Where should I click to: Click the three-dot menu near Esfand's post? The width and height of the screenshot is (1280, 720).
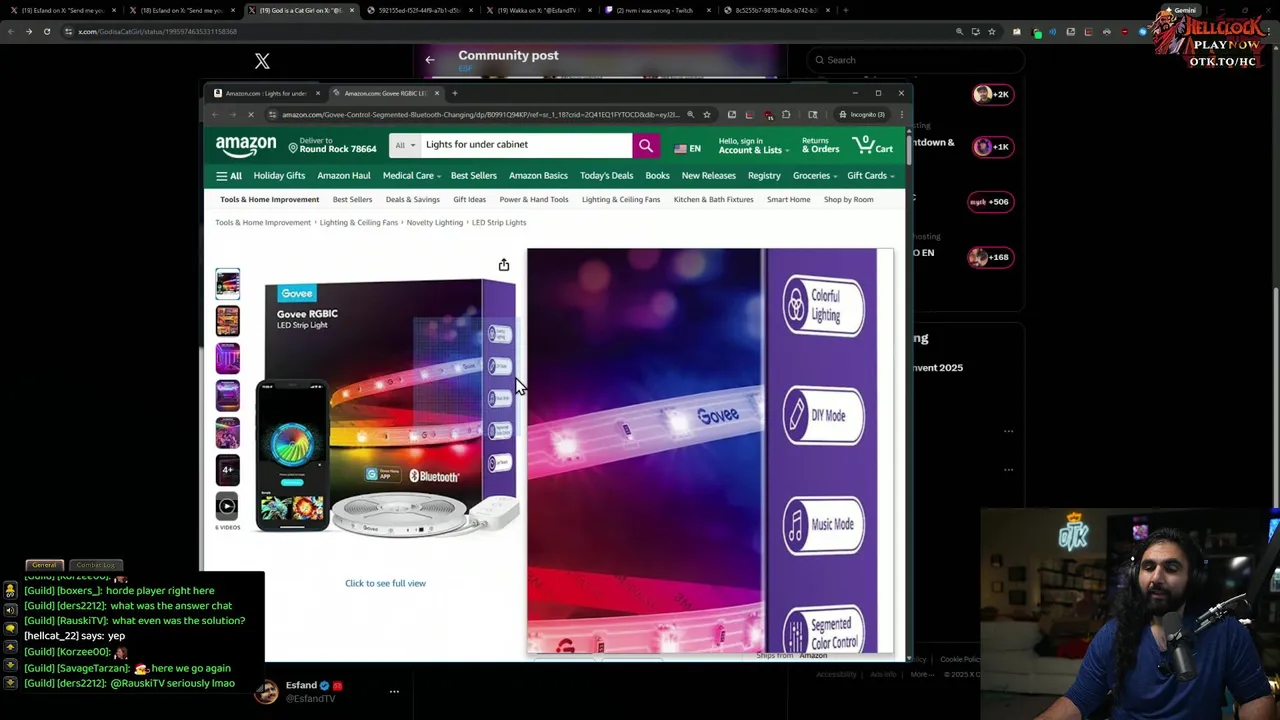pyautogui.click(x=394, y=691)
